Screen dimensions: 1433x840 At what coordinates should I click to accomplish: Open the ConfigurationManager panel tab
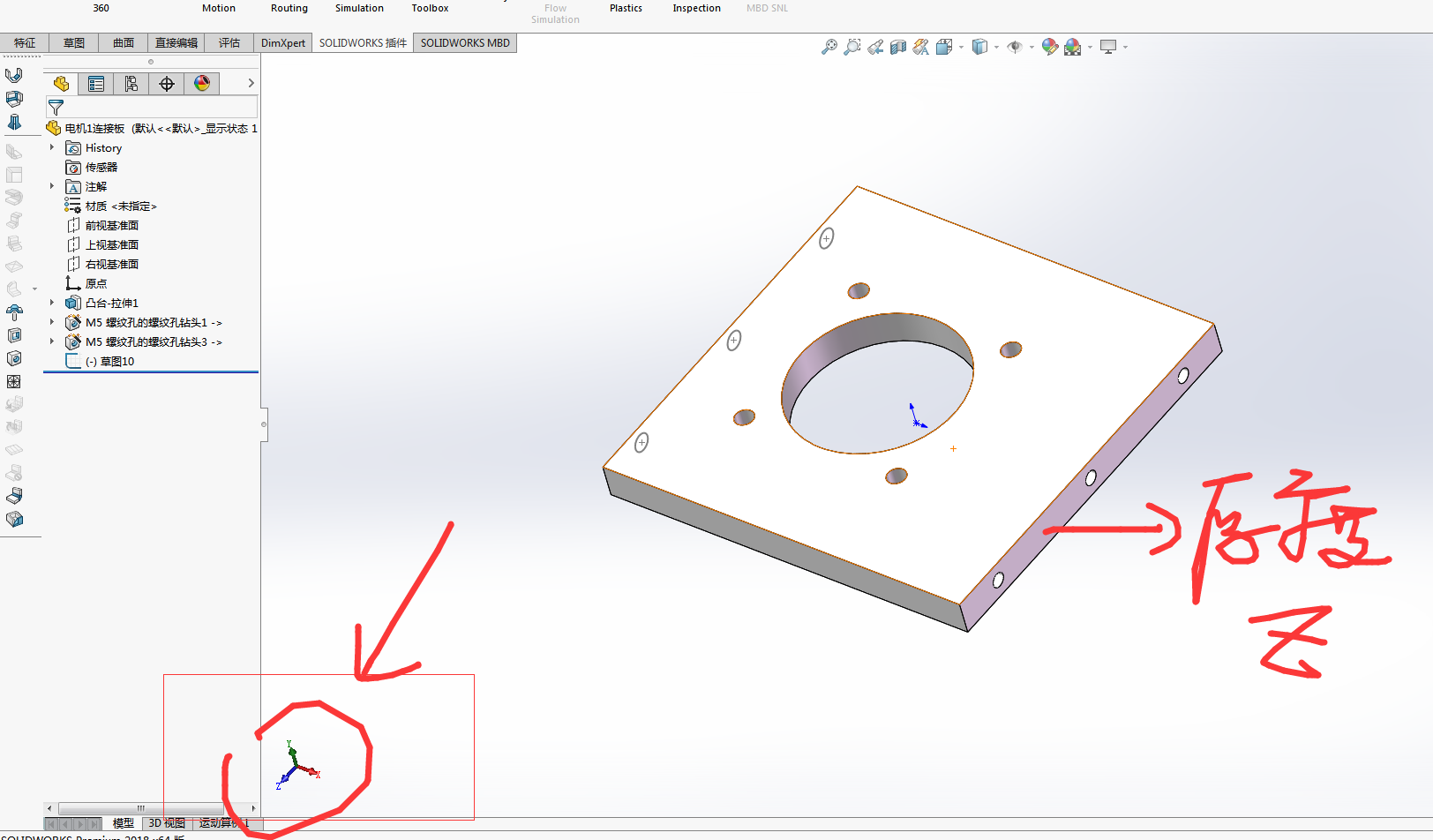pos(131,83)
